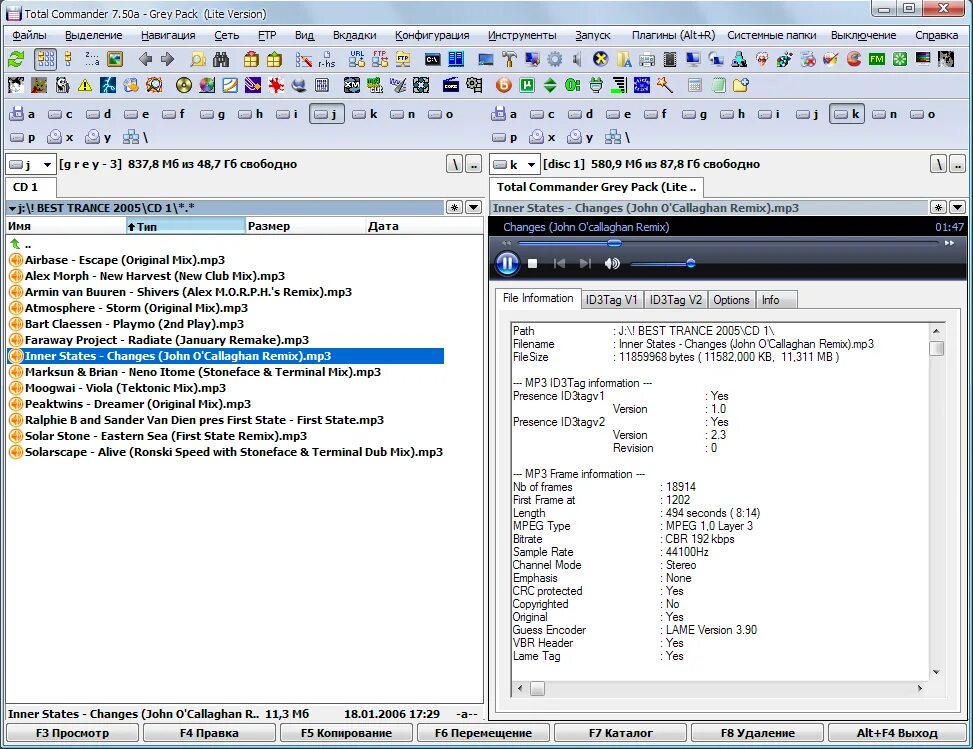Open the left panel drive j dropdown

tap(47, 164)
